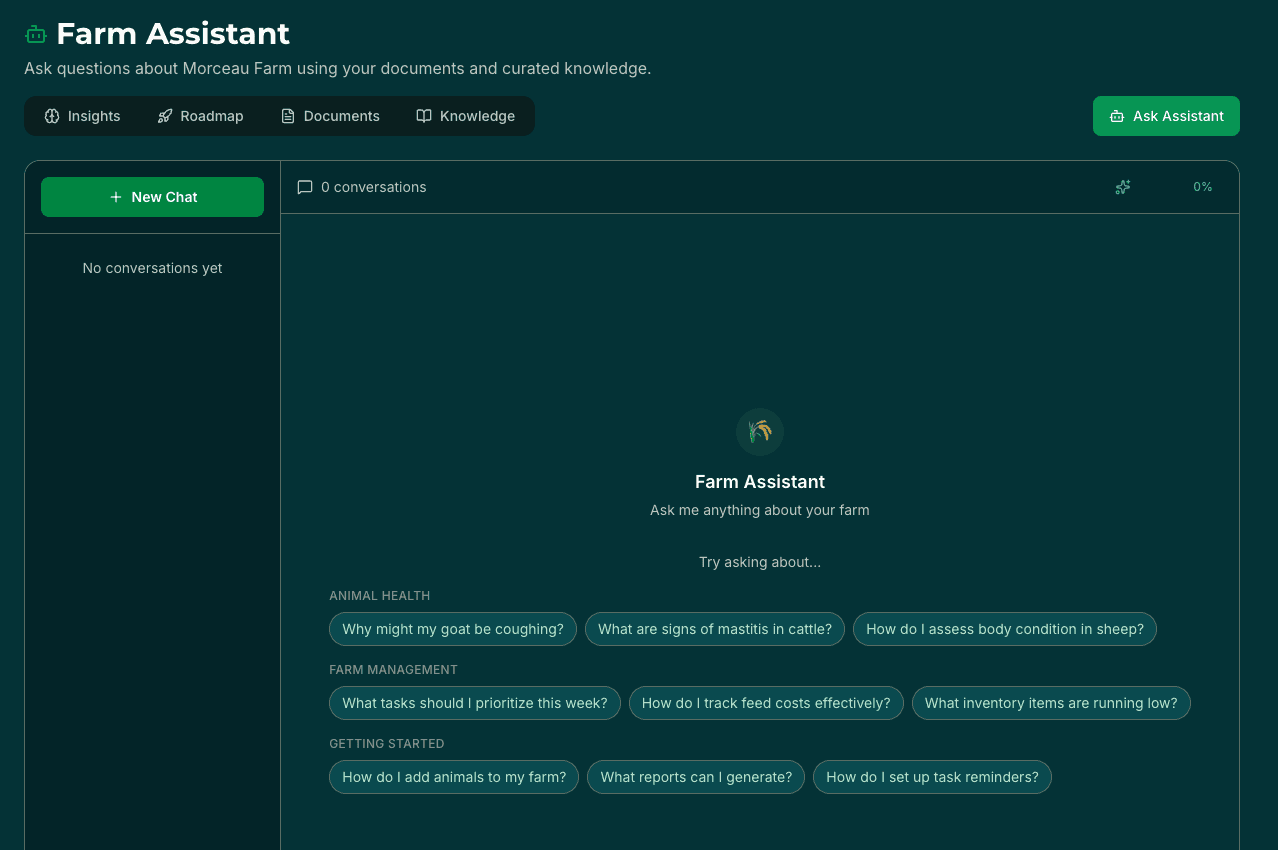
Task: Start a New Chat
Action: (x=152, y=197)
